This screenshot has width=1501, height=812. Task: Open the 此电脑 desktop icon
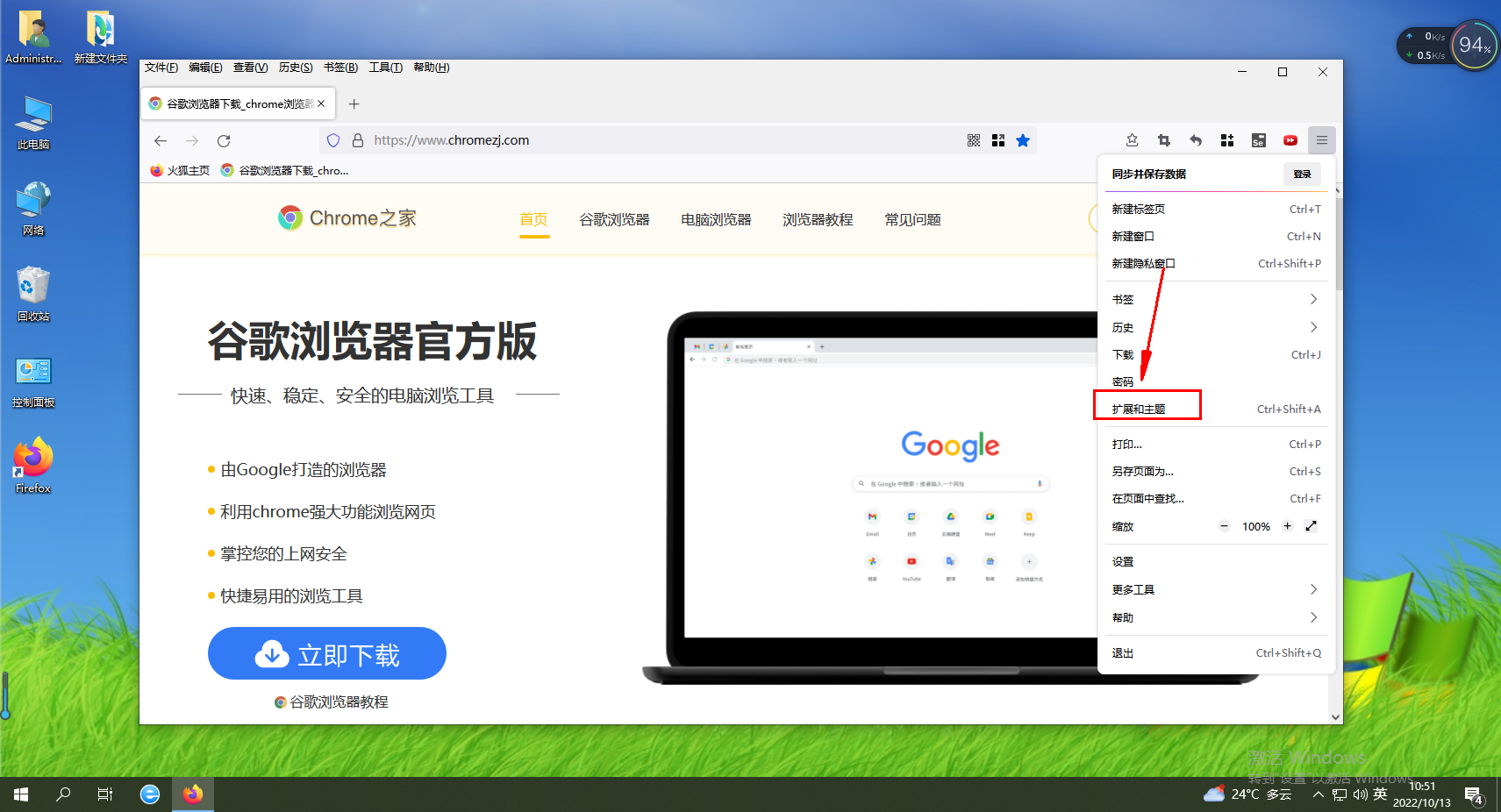(x=33, y=123)
